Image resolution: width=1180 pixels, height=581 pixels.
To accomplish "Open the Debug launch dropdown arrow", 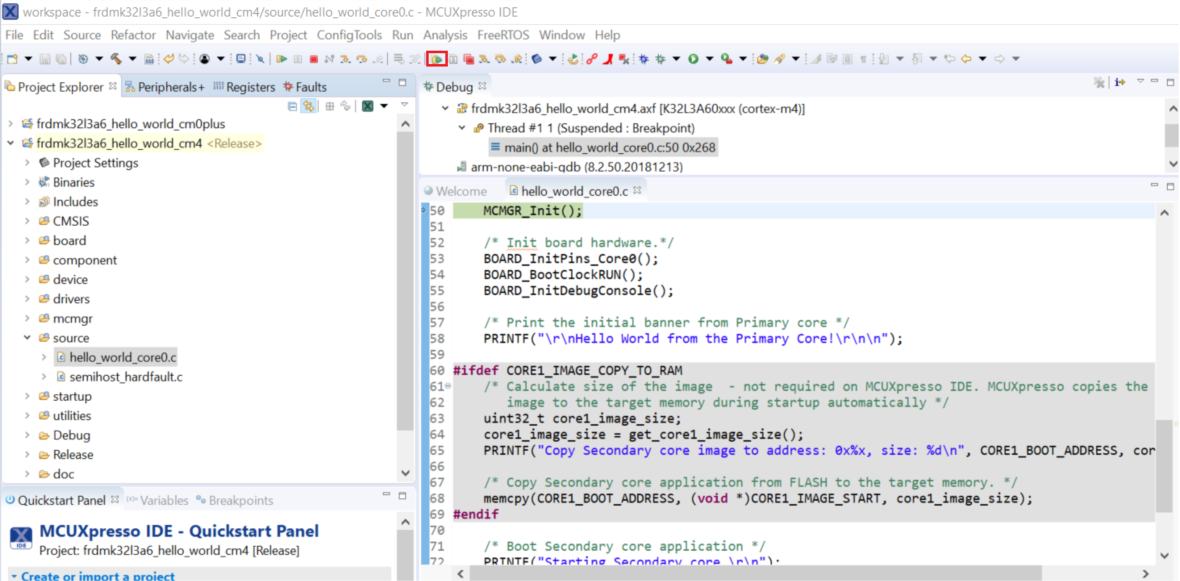I will [x=676, y=59].
